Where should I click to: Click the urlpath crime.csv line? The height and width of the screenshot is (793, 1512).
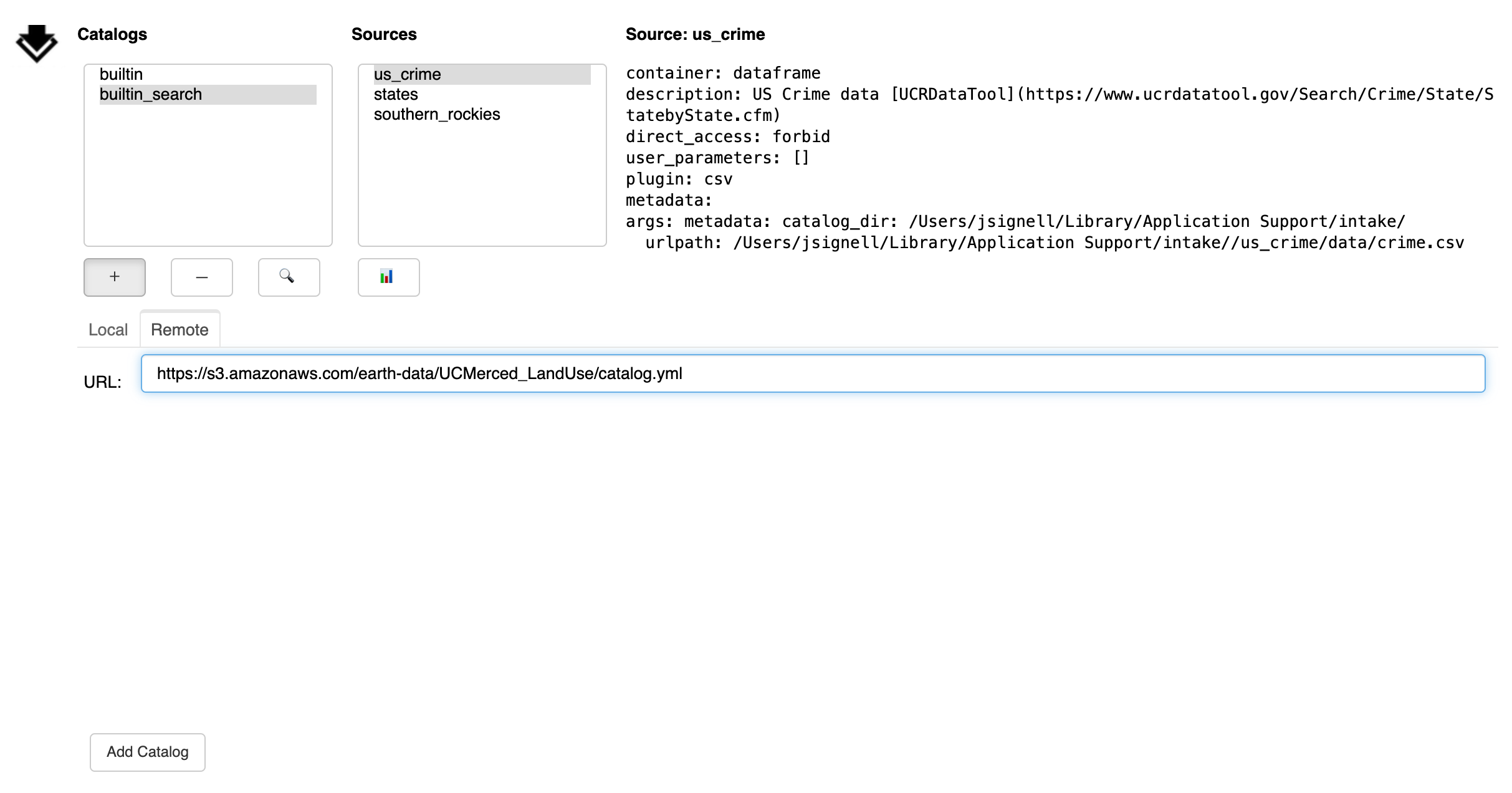pos(1055,243)
